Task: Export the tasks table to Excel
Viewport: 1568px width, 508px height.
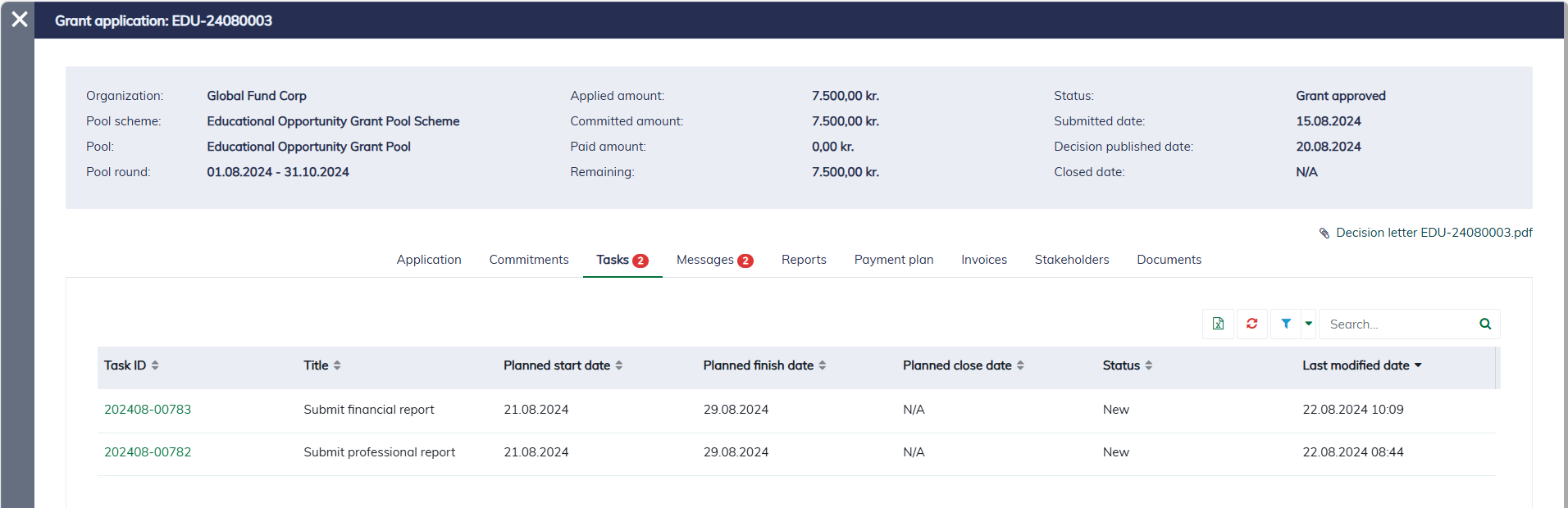Action: pyautogui.click(x=1218, y=324)
